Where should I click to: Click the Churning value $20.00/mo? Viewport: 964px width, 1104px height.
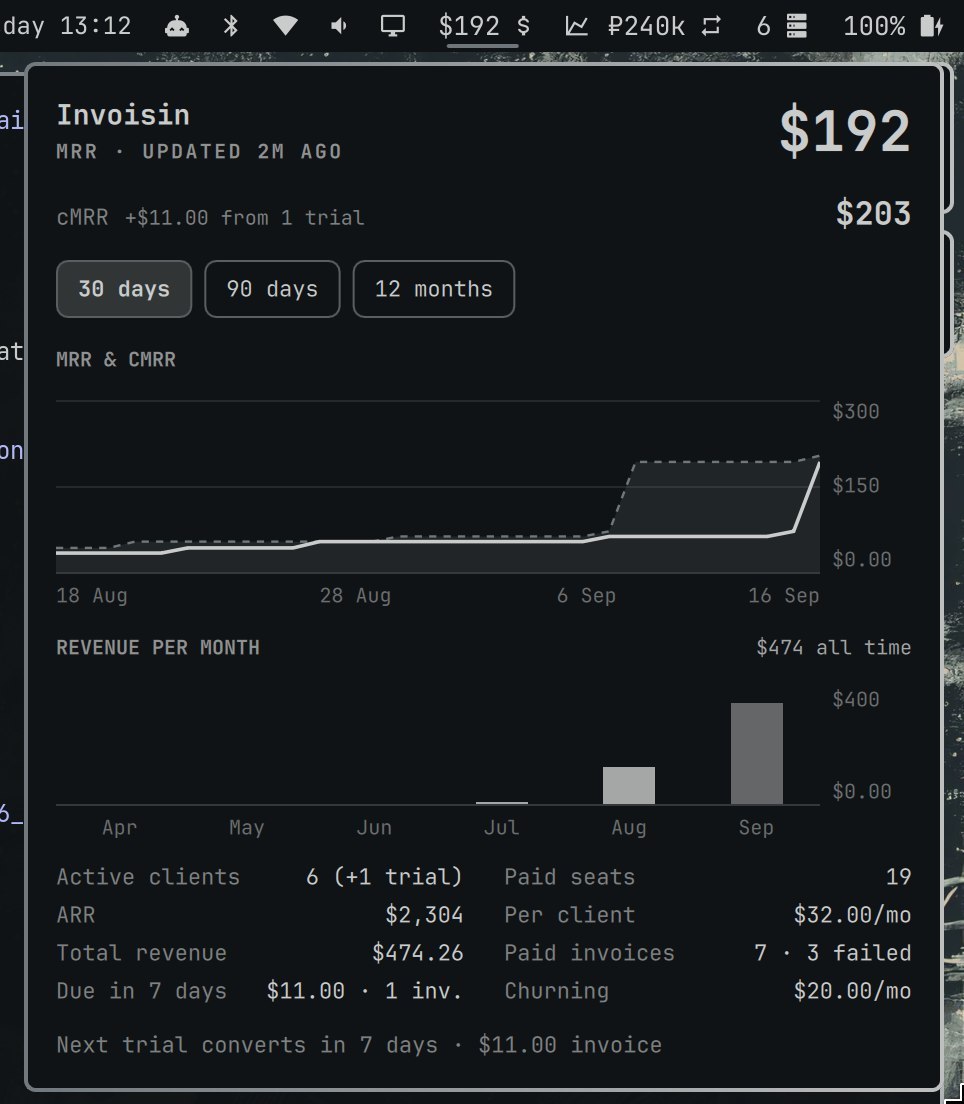852,991
